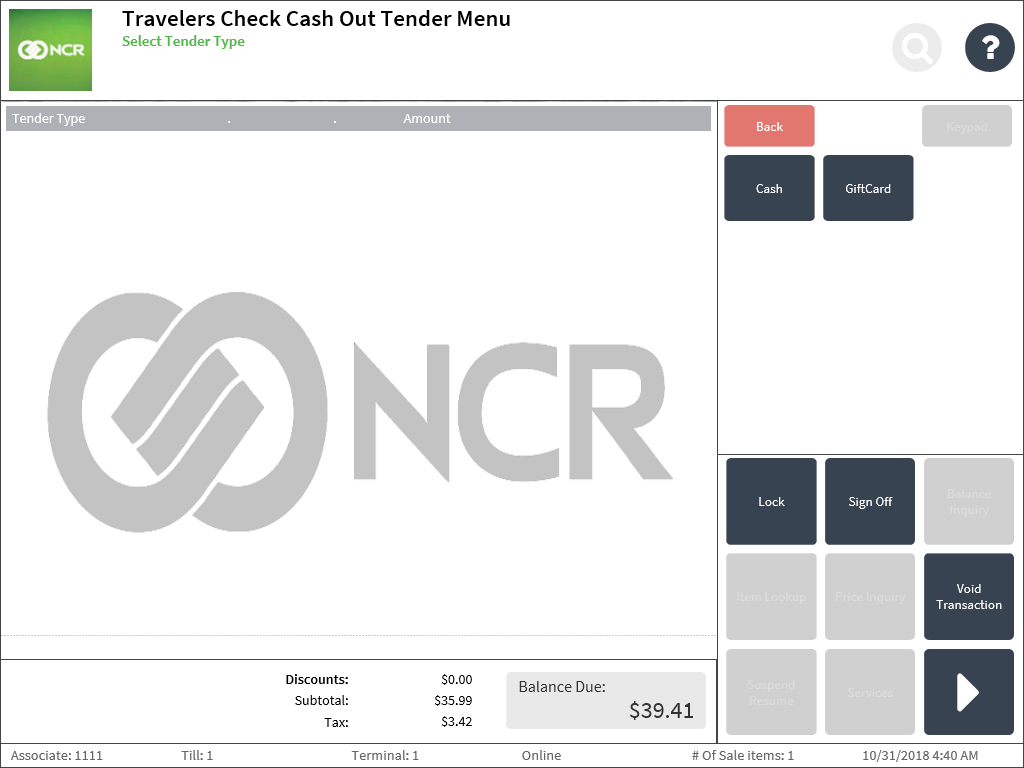Image resolution: width=1024 pixels, height=768 pixels.
Task: Click the Price Inquiry button
Action: pos(870,597)
